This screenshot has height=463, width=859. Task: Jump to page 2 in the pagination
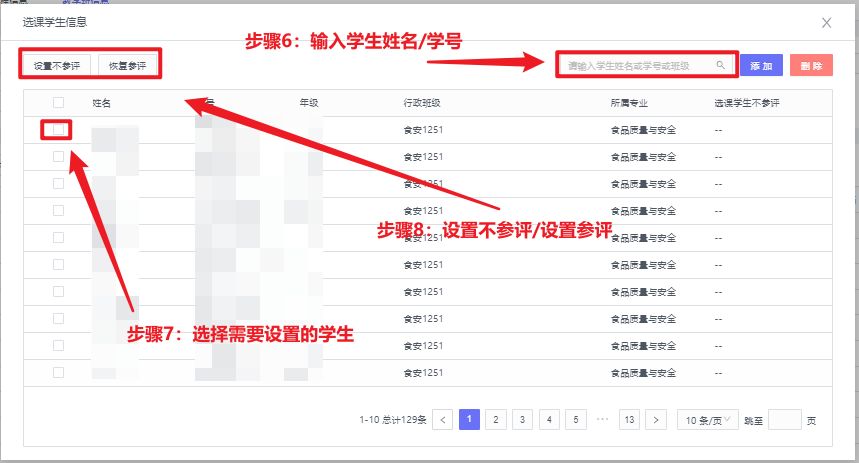[x=496, y=420]
